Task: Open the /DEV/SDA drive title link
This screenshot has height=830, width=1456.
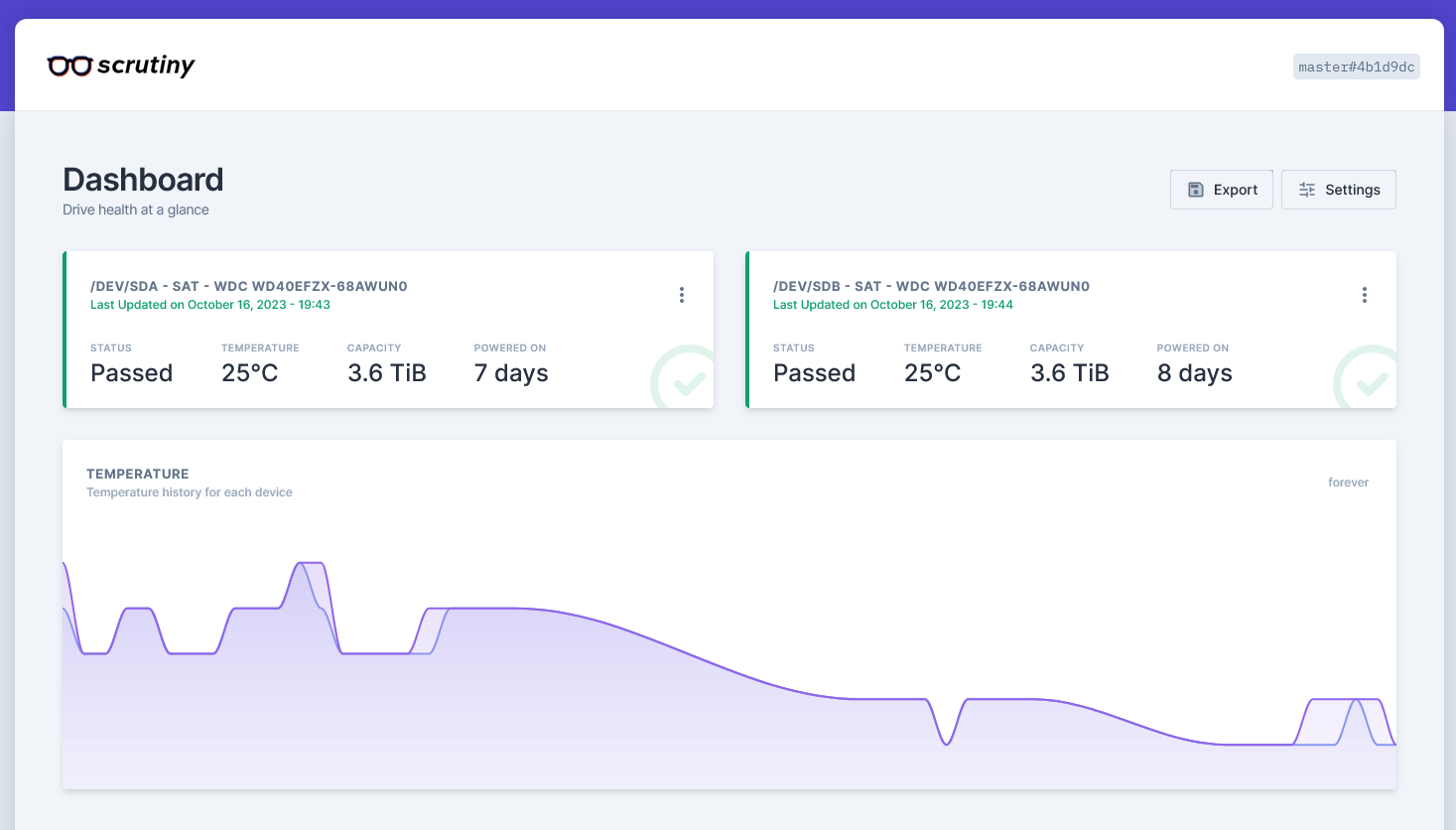Action: [248, 286]
